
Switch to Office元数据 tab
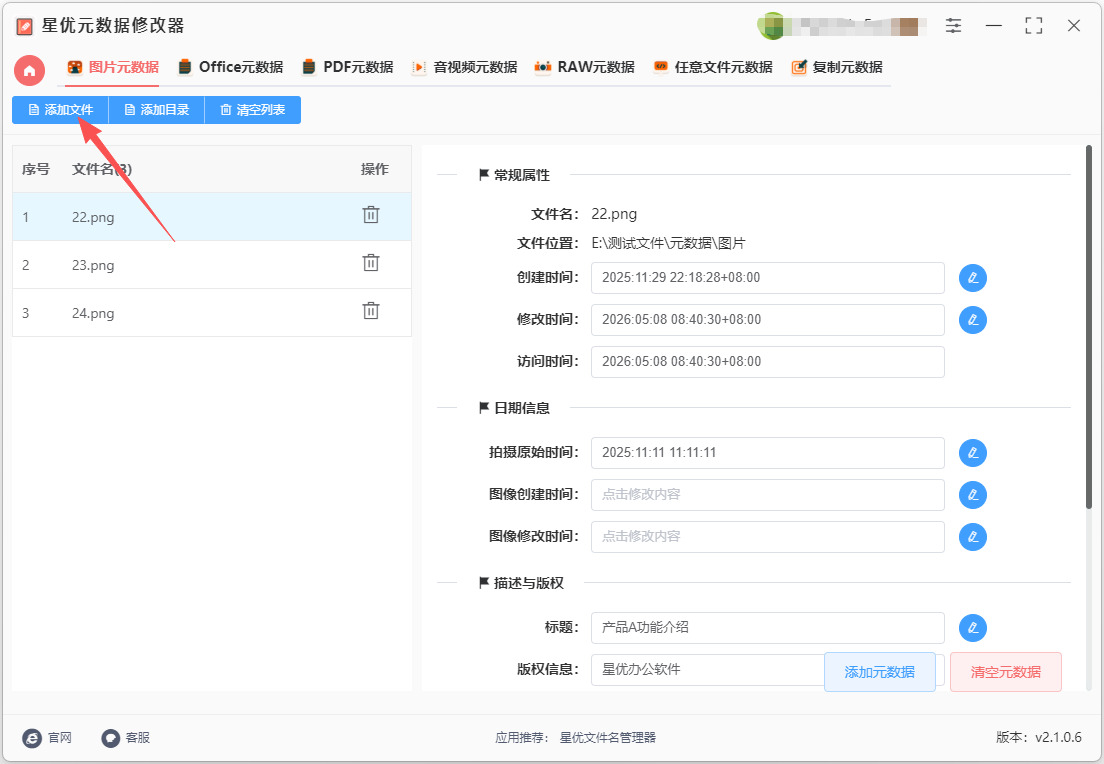coord(231,68)
